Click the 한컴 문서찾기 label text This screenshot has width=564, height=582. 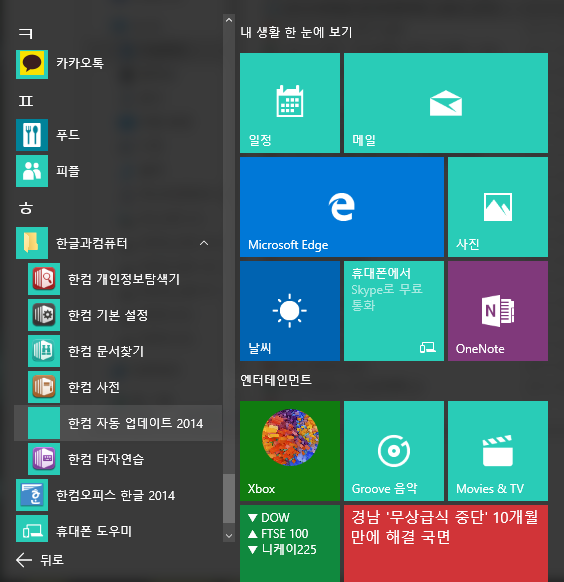tap(106, 351)
